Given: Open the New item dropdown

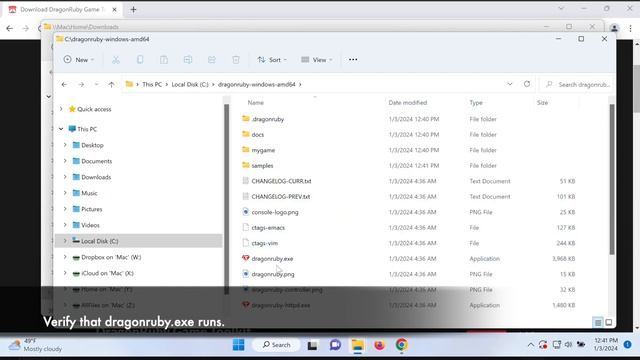Looking at the screenshot, I should (x=79, y=60).
